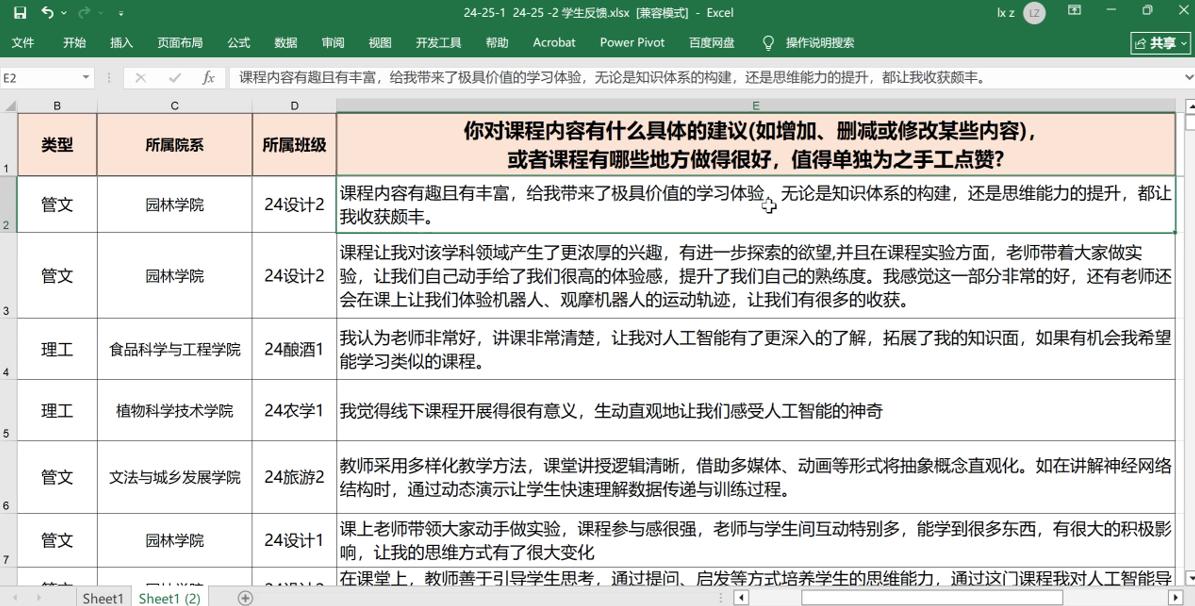Click the Save icon in quick access toolbar

pyautogui.click(x=20, y=13)
